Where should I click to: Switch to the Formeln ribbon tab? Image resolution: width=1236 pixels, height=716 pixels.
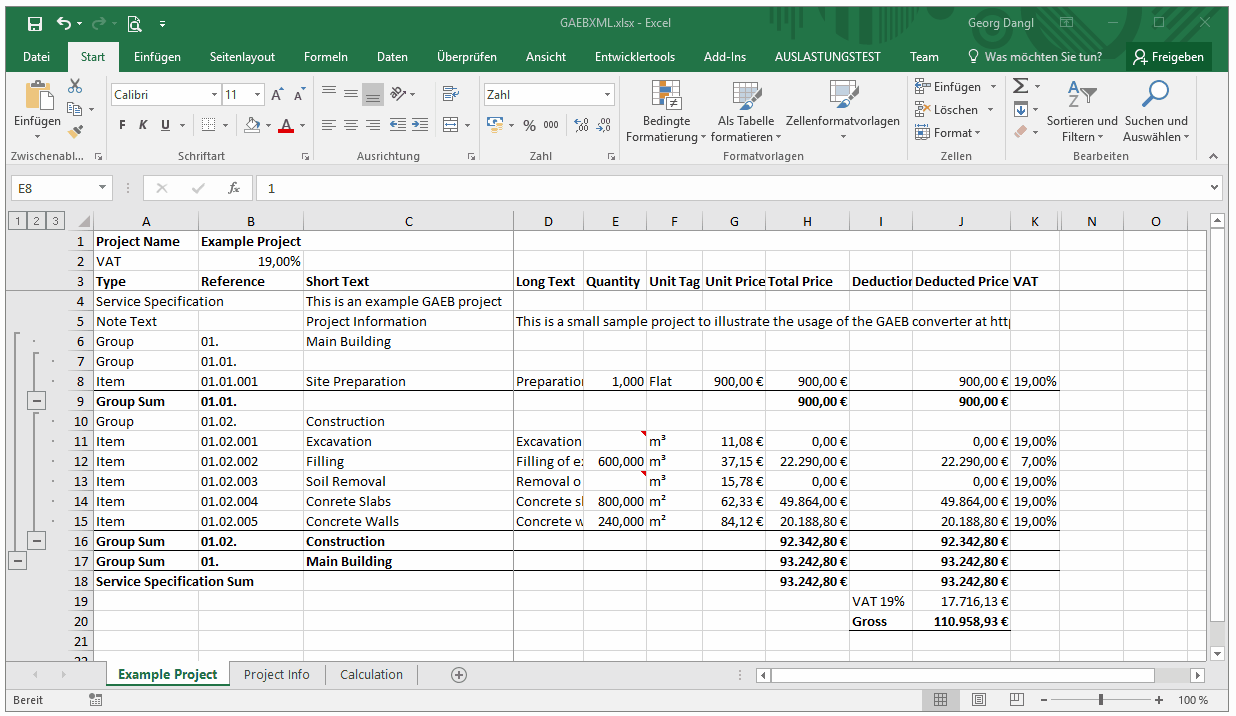(x=326, y=57)
